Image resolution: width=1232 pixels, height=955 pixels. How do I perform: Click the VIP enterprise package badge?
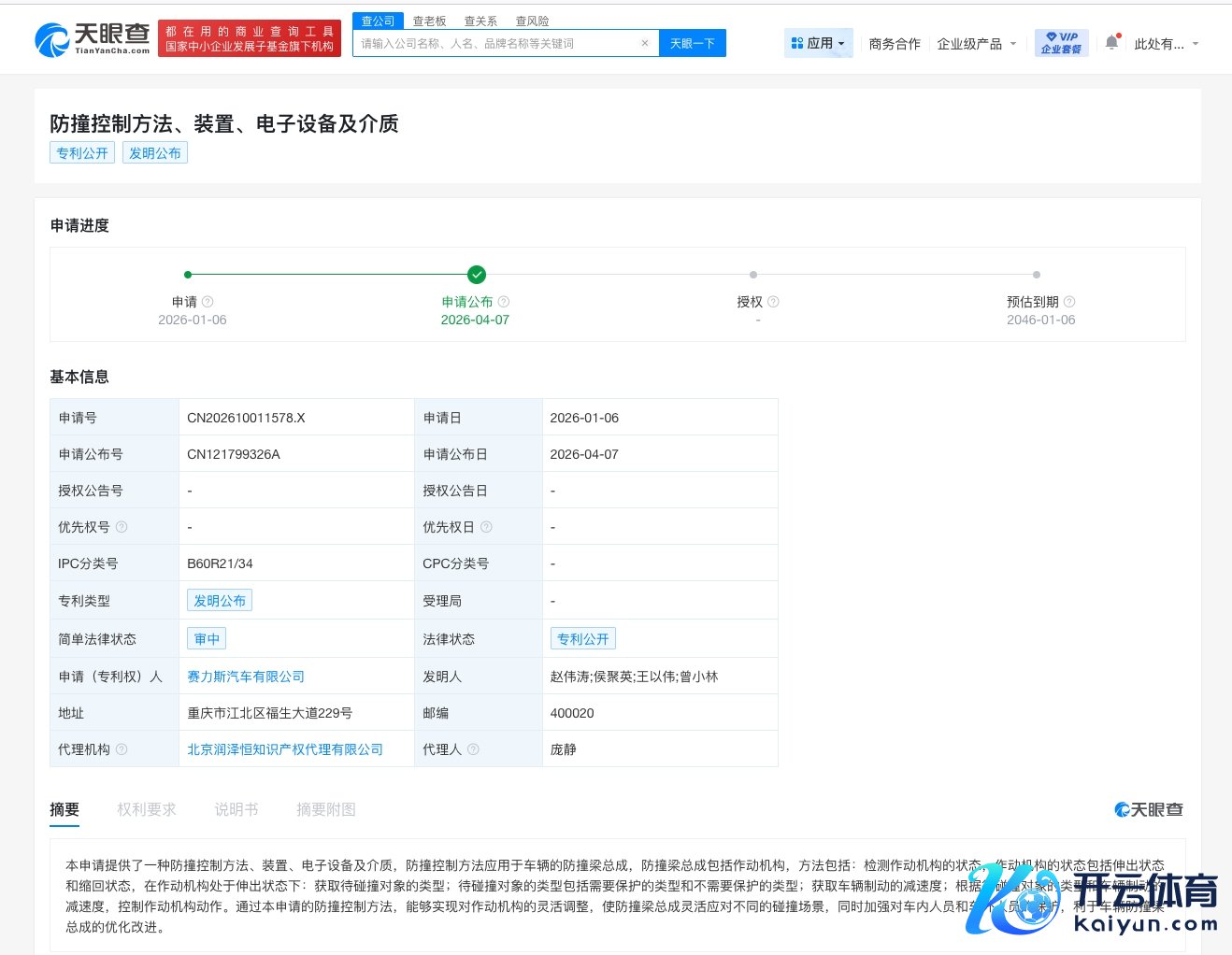point(1061,43)
